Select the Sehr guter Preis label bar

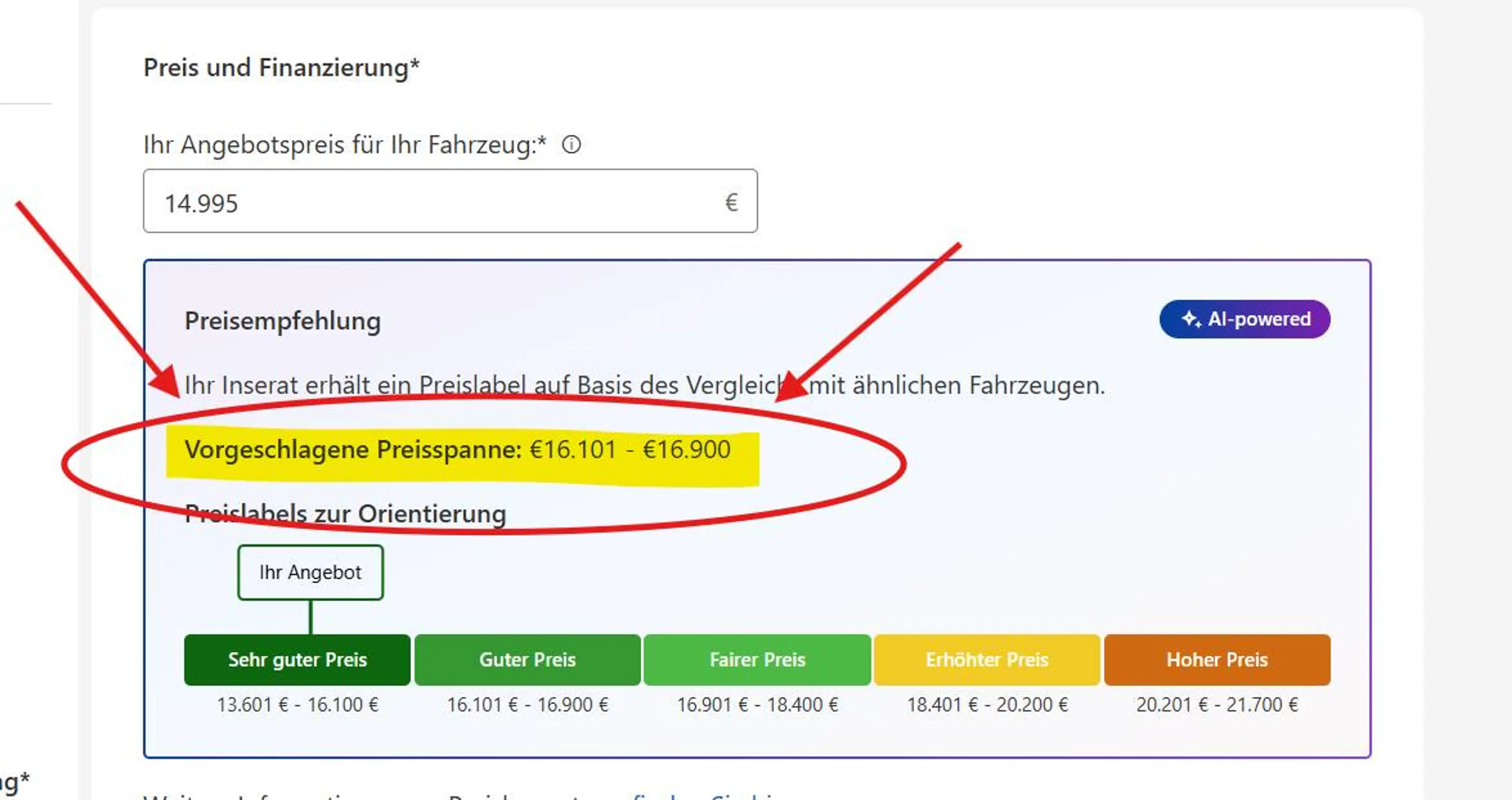pos(297,660)
